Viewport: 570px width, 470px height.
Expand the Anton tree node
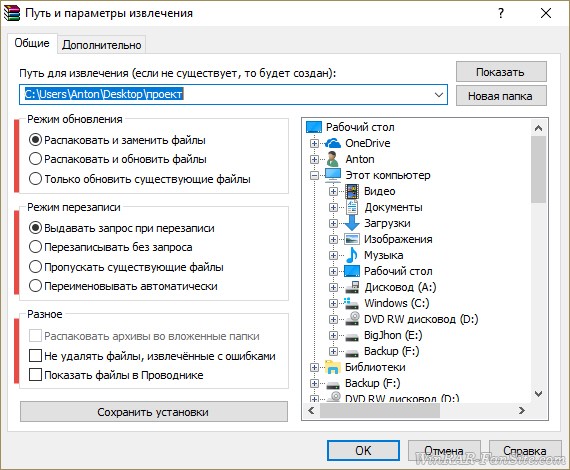pos(314,160)
